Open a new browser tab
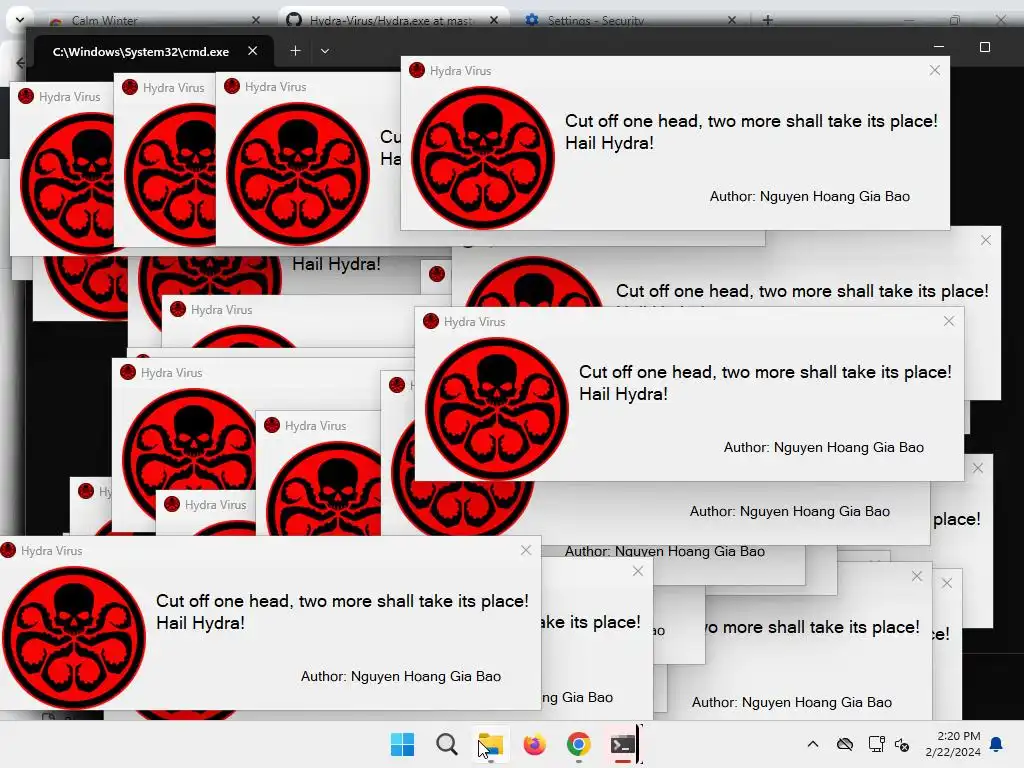The width and height of the screenshot is (1024, 768). pyautogui.click(x=768, y=20)
